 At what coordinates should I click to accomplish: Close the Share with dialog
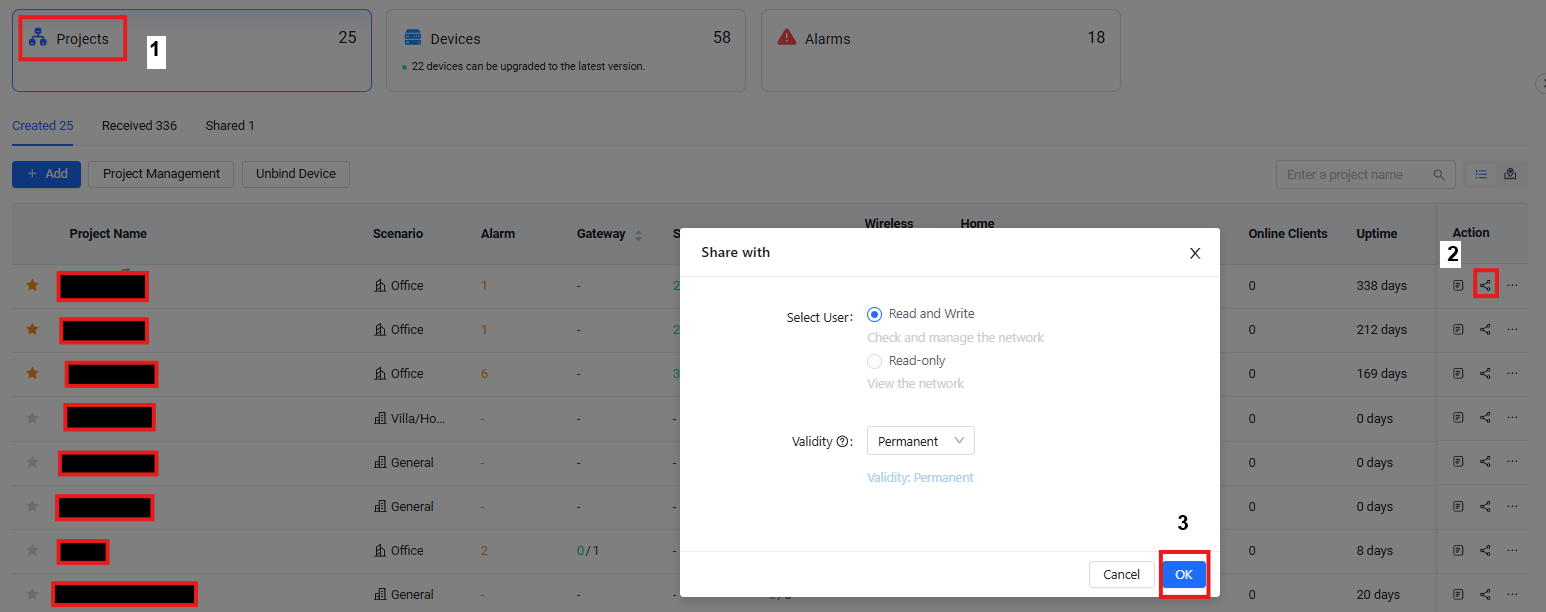(x=1195, y=253)
